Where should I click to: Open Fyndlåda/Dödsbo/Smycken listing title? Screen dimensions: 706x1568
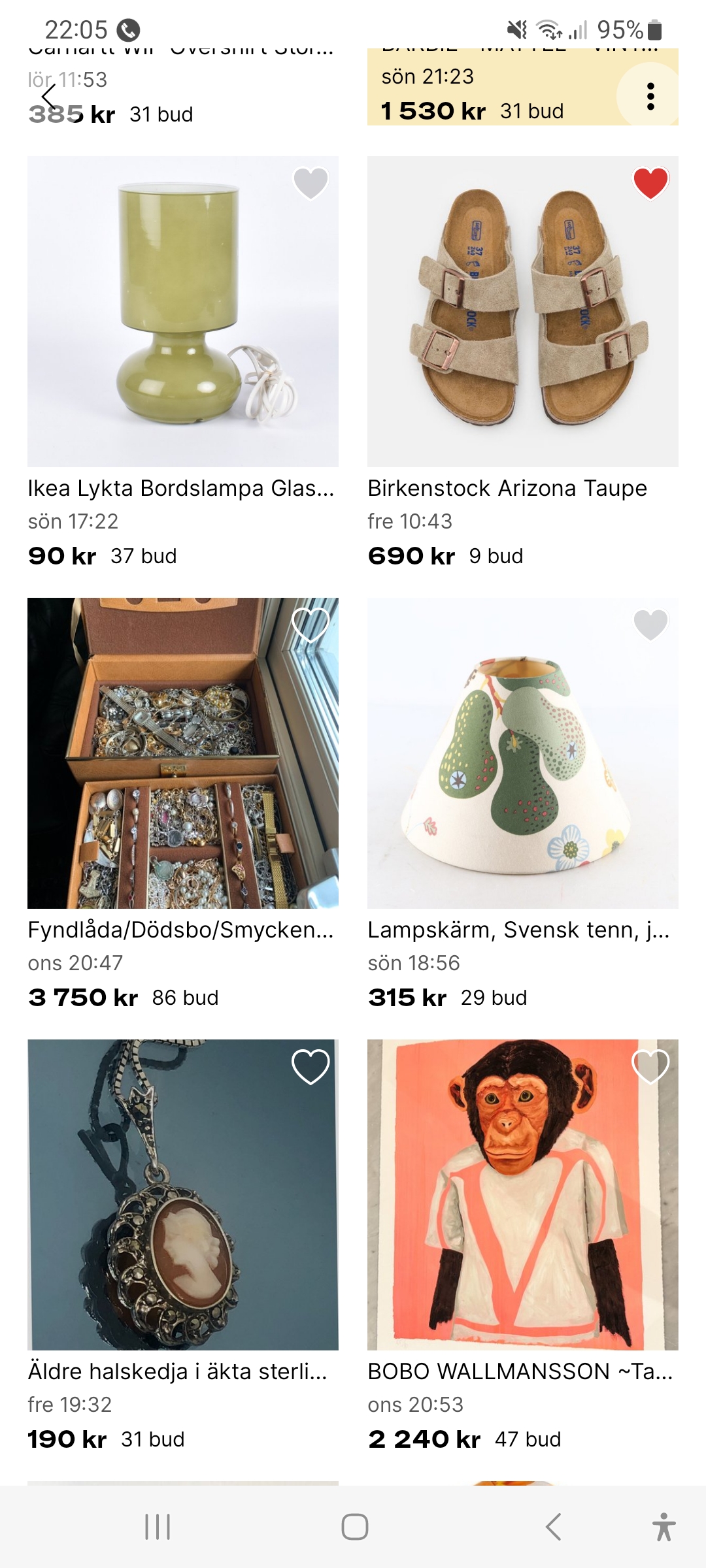click(181, 930)
